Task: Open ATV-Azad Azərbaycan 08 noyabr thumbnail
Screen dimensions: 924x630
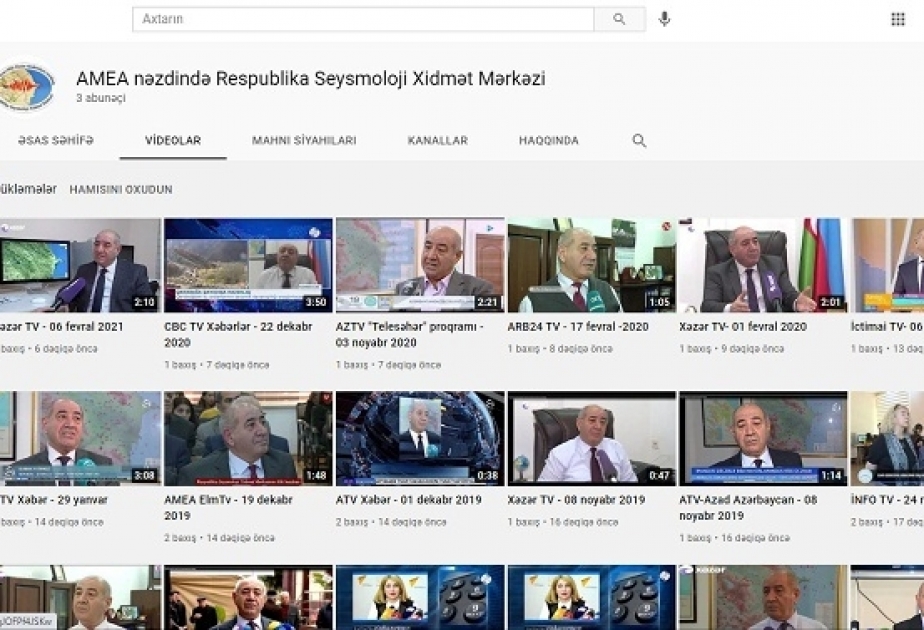Action: [x=763, y=438]
